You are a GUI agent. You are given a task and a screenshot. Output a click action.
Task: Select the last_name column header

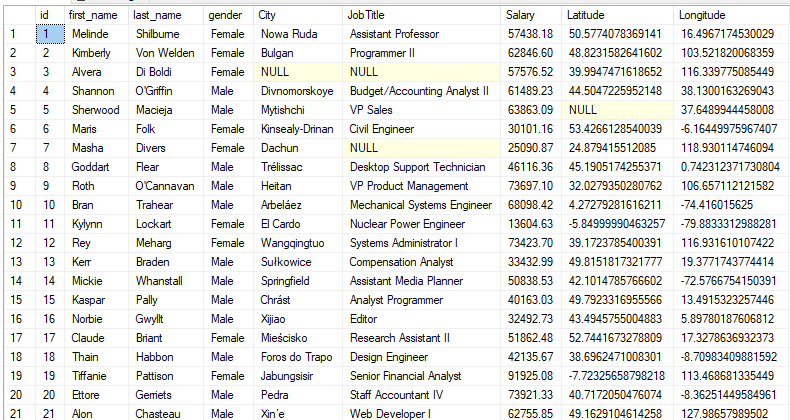pos(166,15)
